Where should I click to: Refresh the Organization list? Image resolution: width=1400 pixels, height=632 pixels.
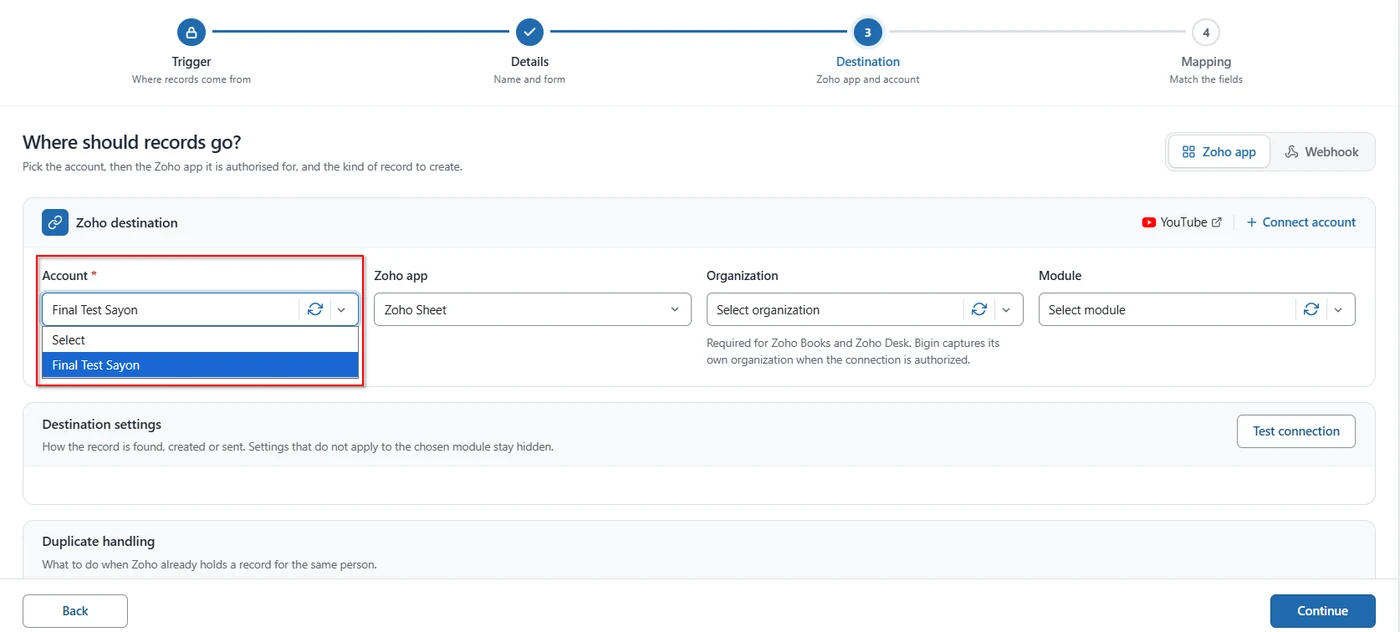coord(979,310)
